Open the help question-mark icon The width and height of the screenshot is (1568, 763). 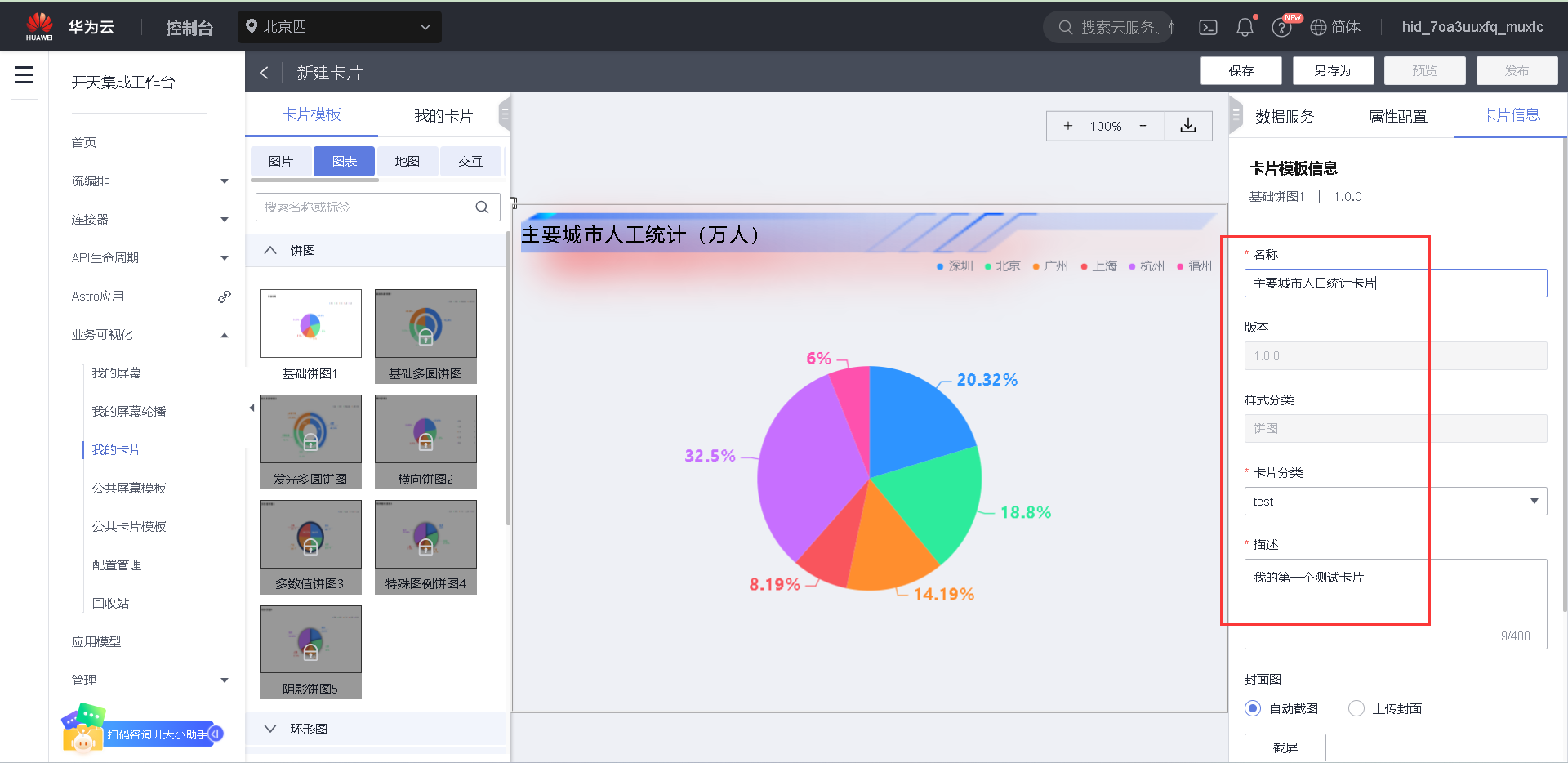point(1281,28)
